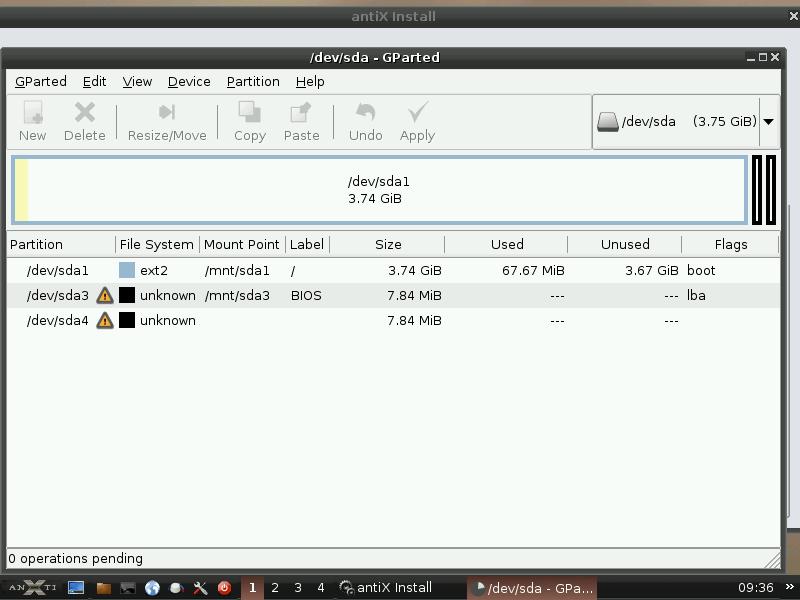Open the View menu

[x=137, y=82]
